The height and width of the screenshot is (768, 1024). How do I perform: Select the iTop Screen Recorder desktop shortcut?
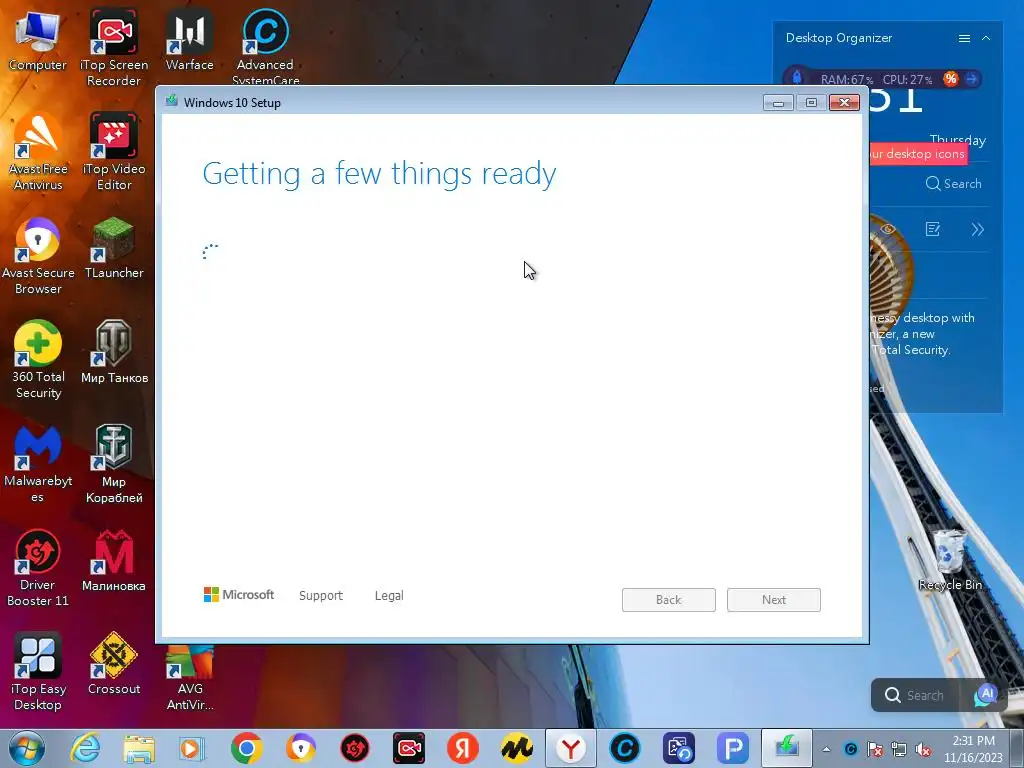tap(114, 47)
